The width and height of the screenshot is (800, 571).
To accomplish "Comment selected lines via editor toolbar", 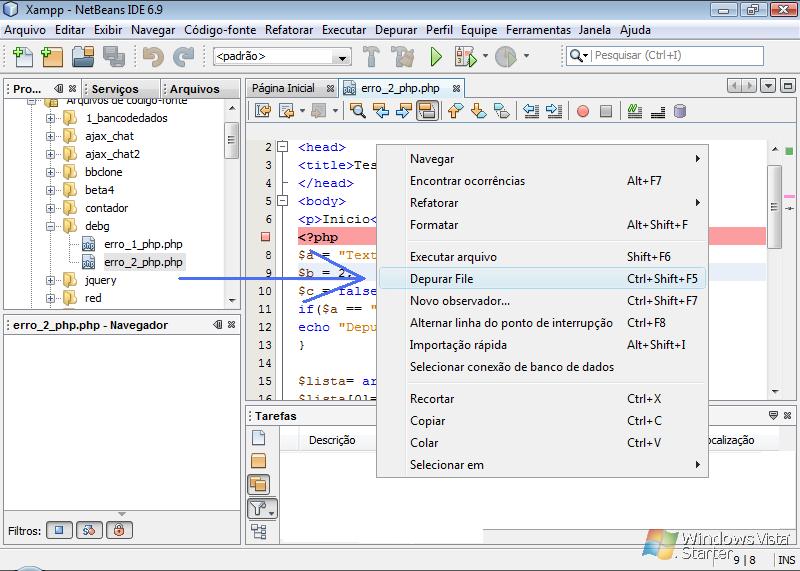I will pos(634,111).
